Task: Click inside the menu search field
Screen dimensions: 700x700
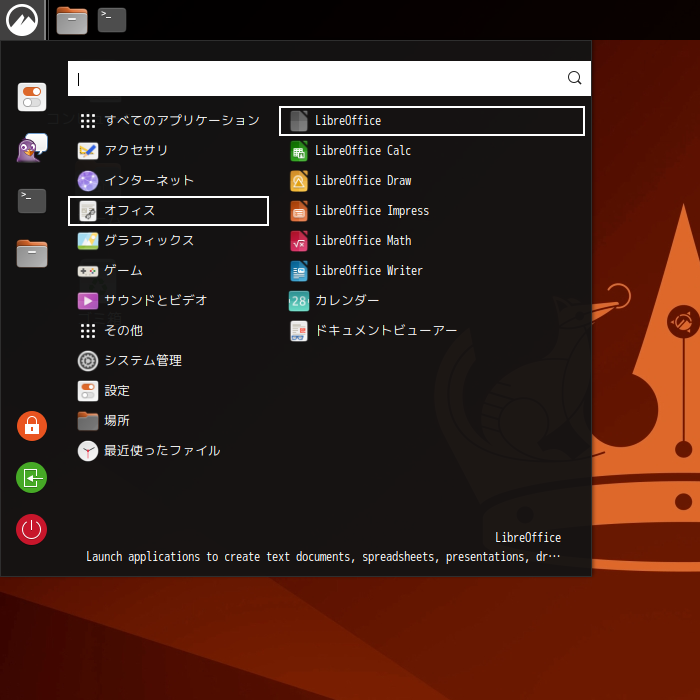Action: (329, 79)
